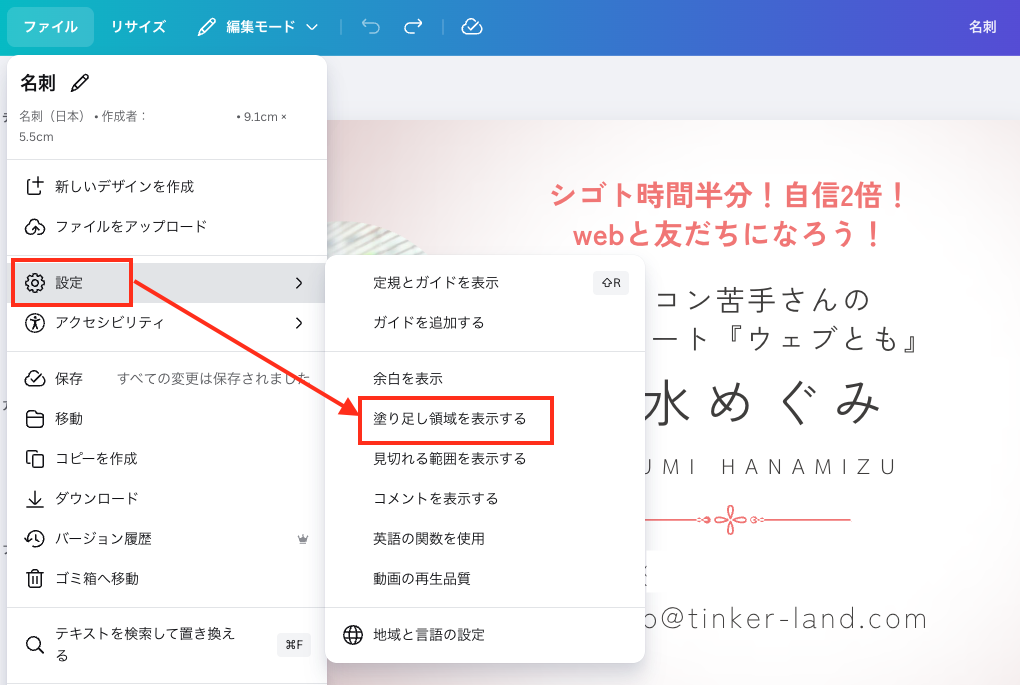The image size is (1020, 685).
Task: Click the download arrow icon
Action: click(35, 498)
